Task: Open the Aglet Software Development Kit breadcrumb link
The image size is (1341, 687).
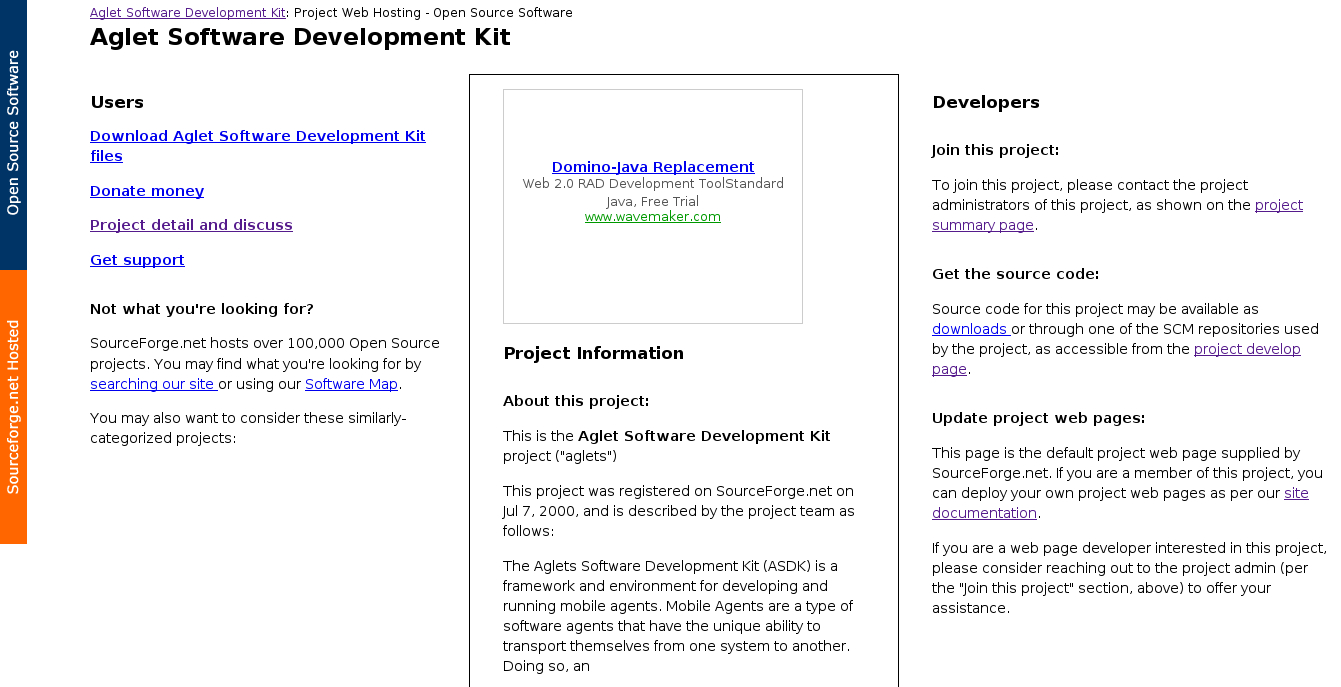Action: coord(188,13)
